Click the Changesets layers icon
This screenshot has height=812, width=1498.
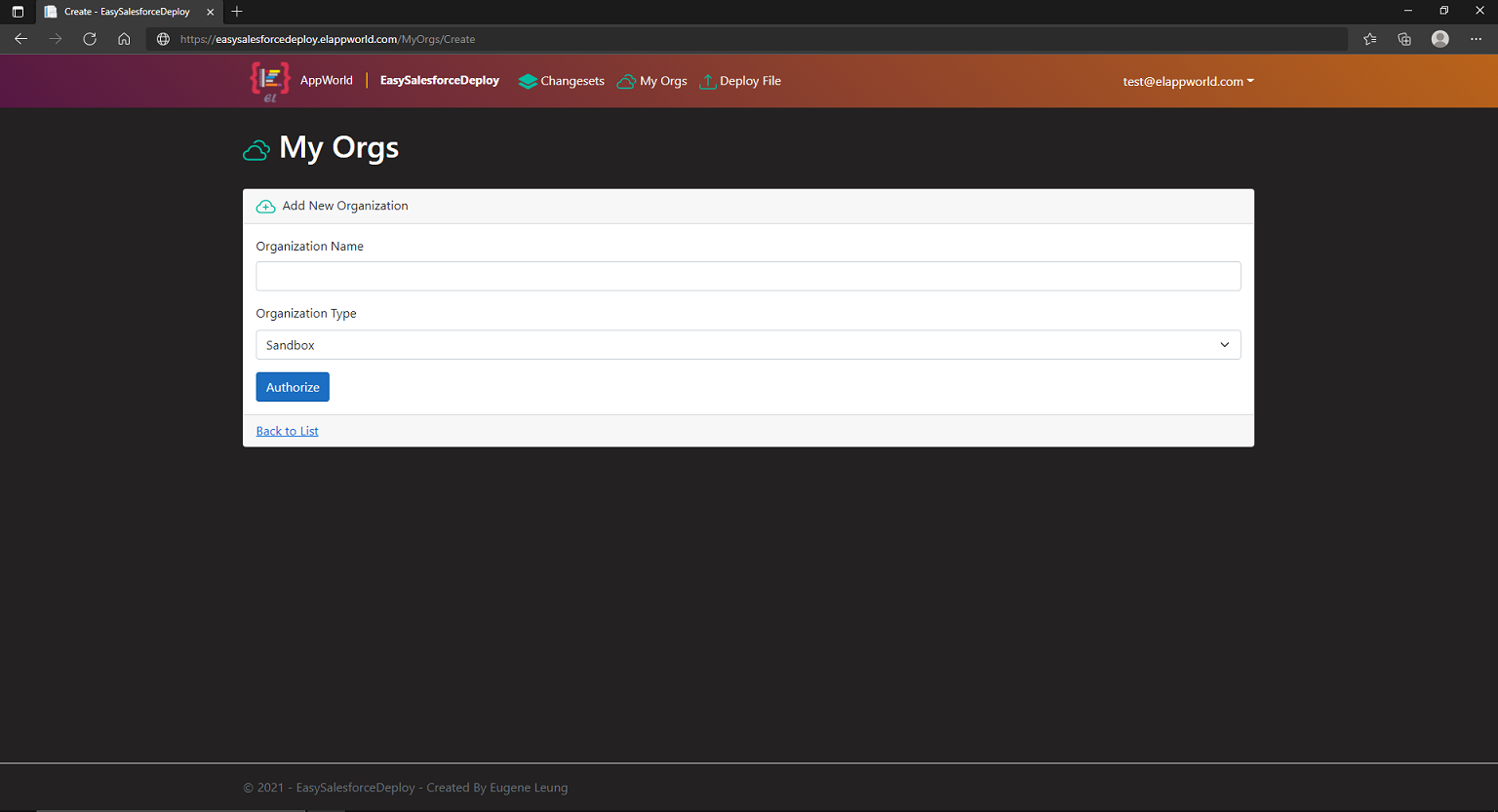tap(528, 82)
